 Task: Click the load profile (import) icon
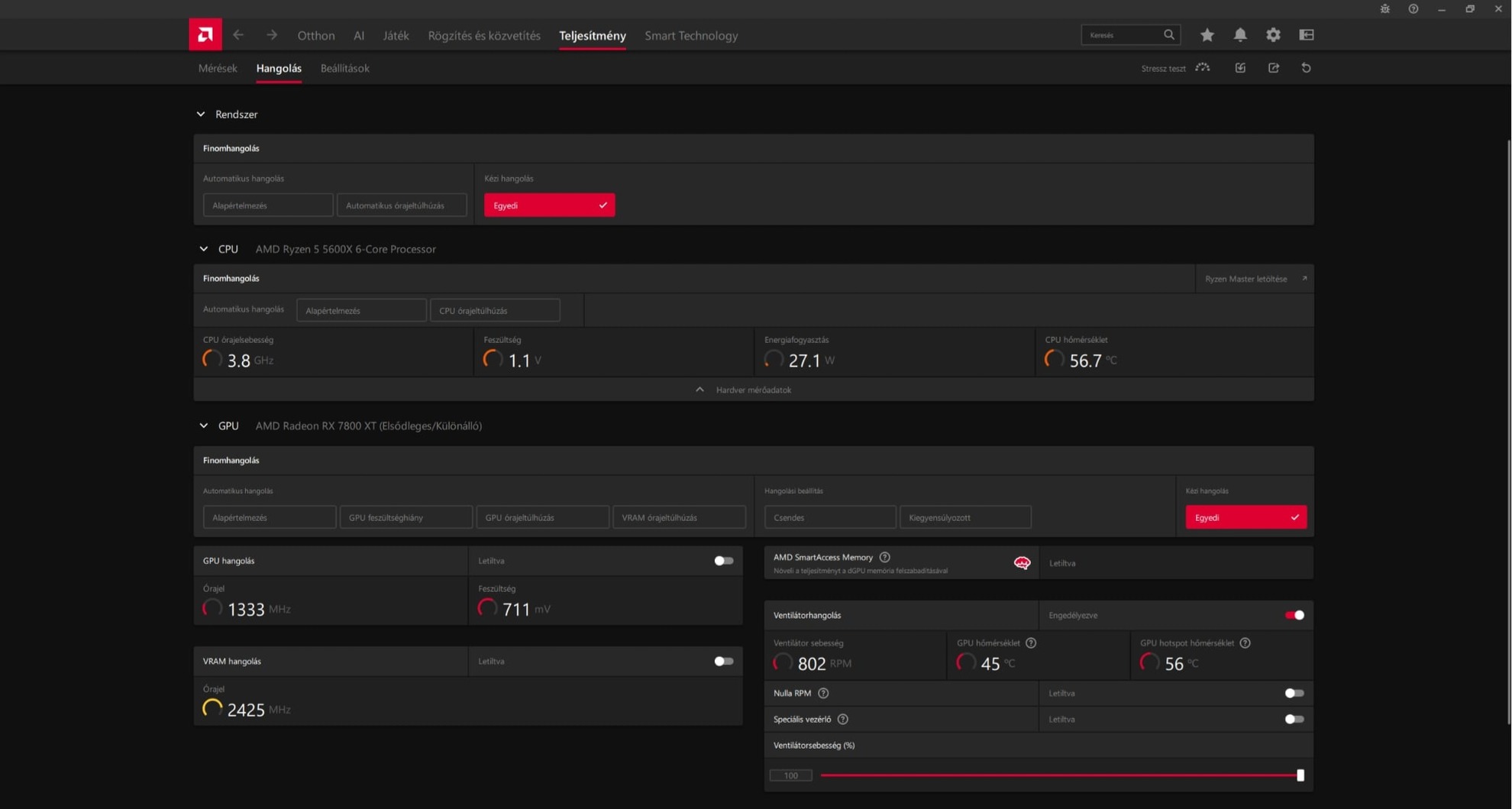pyautogui.click(x=1240, y=68)
